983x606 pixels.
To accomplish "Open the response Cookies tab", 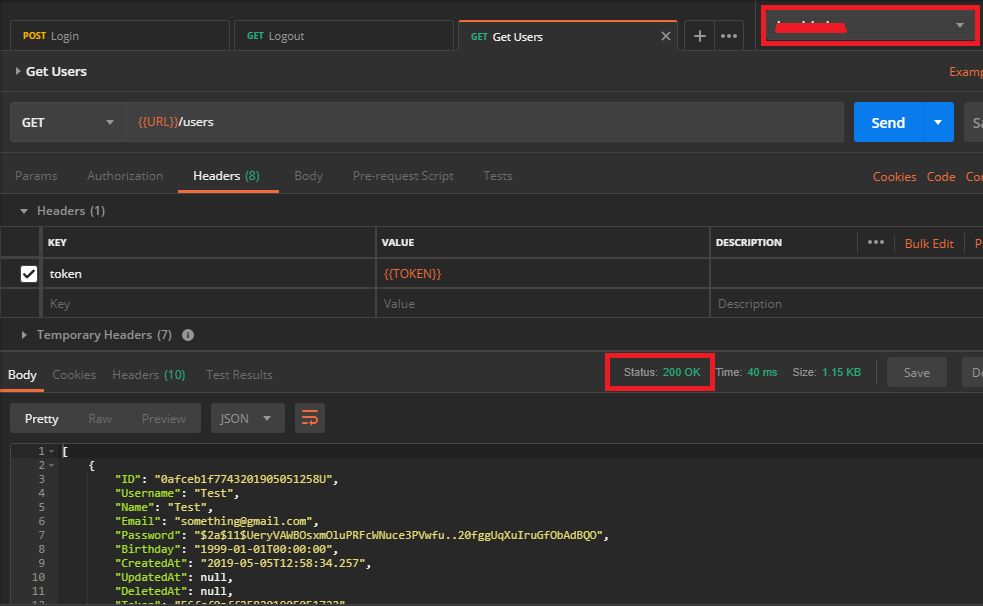I will 74,375.
